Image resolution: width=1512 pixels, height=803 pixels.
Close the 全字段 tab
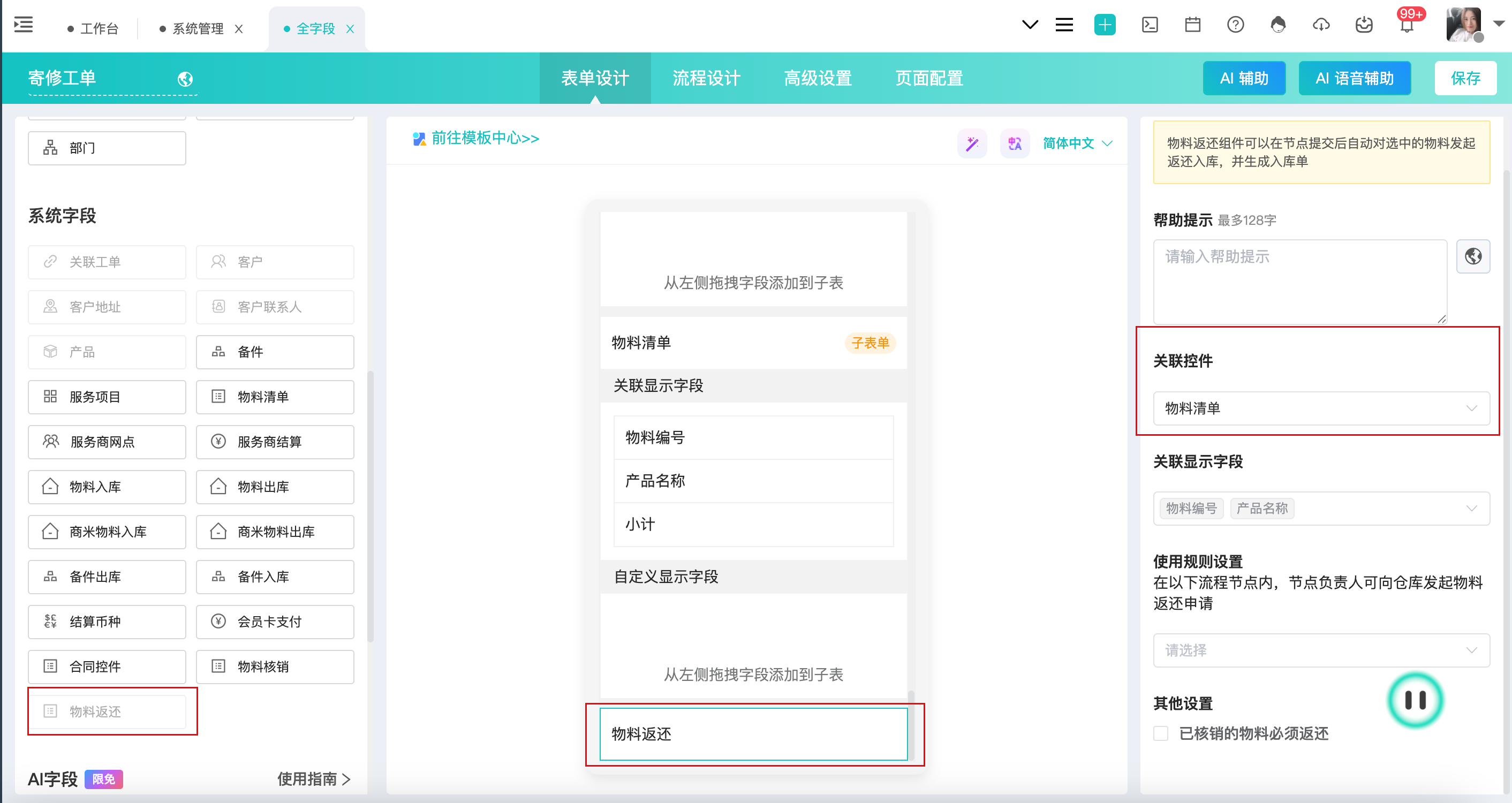[350, 29]
